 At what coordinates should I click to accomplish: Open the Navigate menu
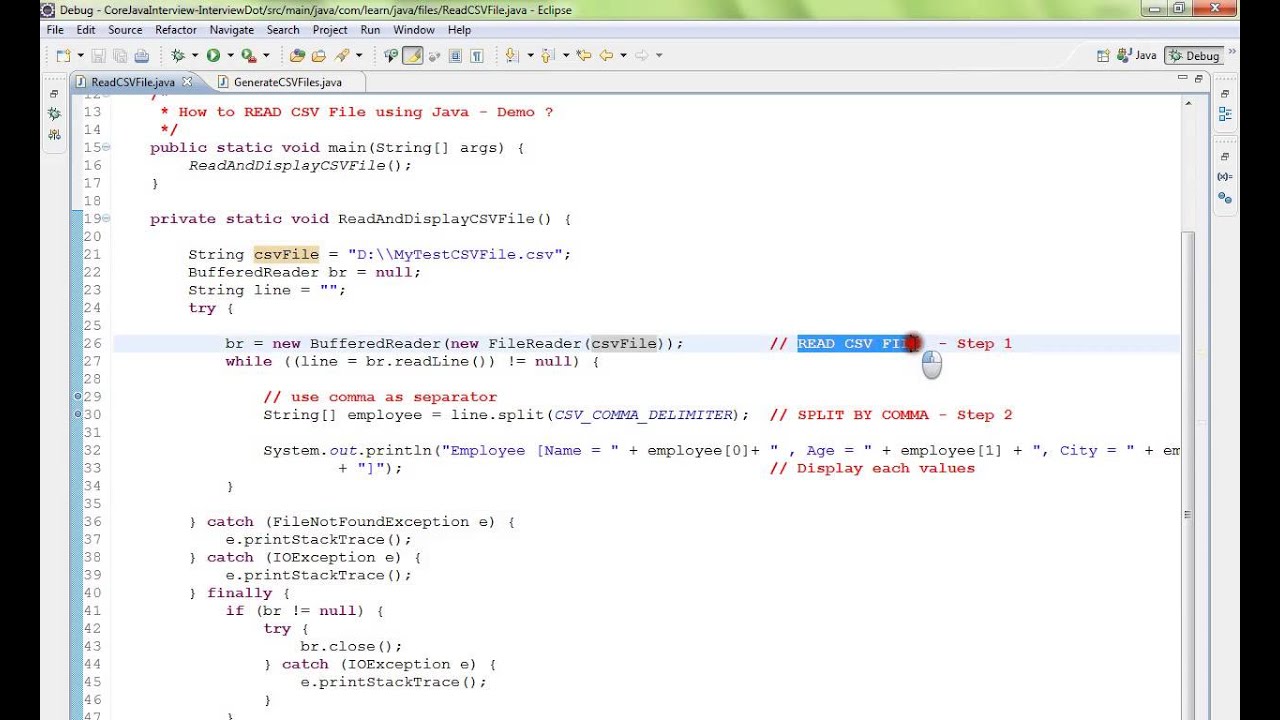tap(232, 30)
